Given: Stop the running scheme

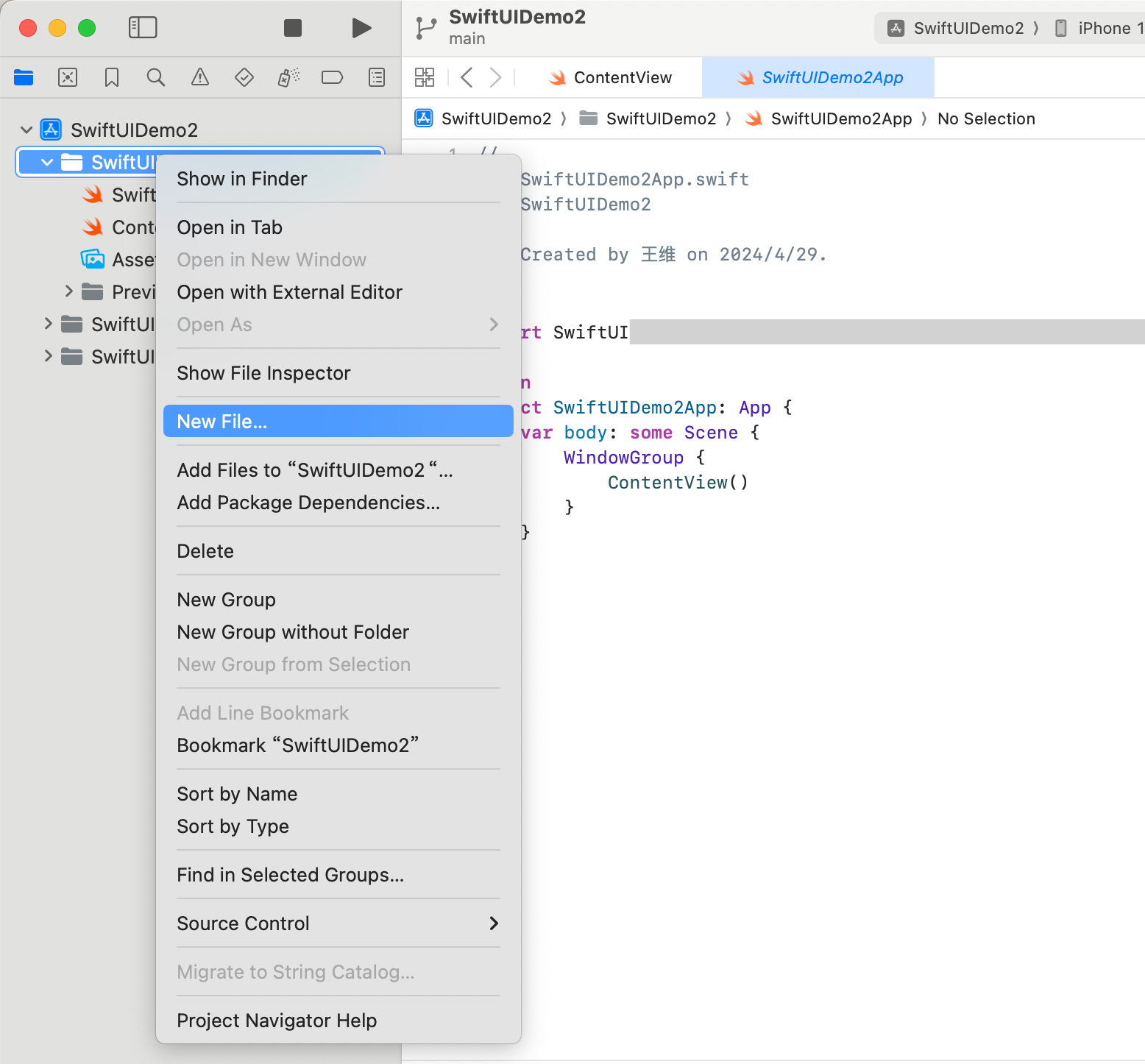Looking at the screenshot, I should 293,28.
